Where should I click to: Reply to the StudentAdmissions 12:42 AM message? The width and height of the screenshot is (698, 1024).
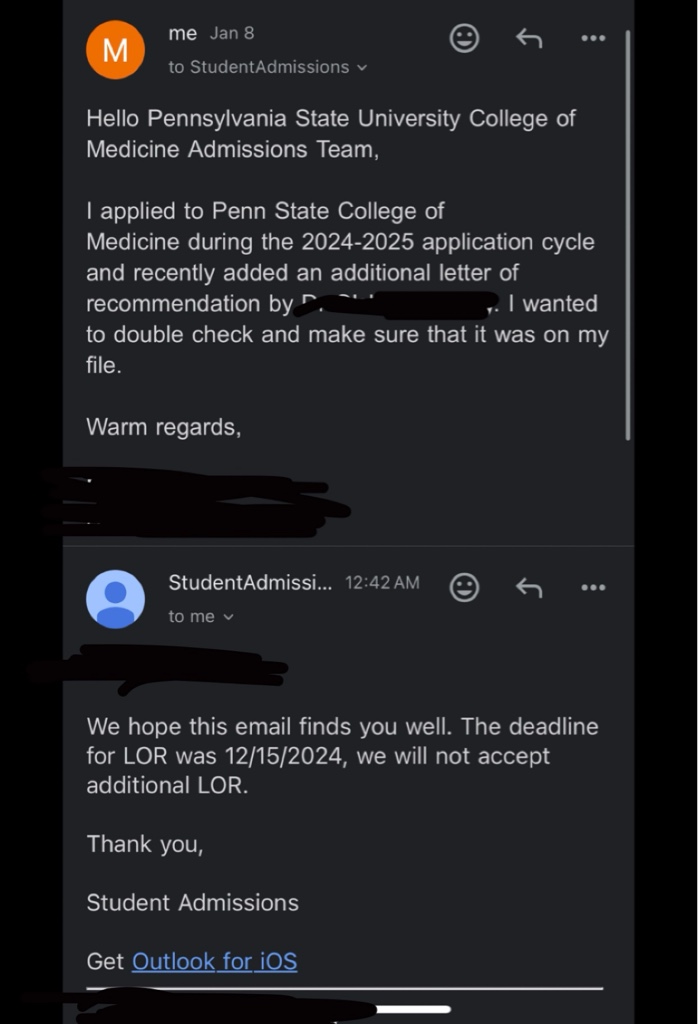(x=529, y=588)
